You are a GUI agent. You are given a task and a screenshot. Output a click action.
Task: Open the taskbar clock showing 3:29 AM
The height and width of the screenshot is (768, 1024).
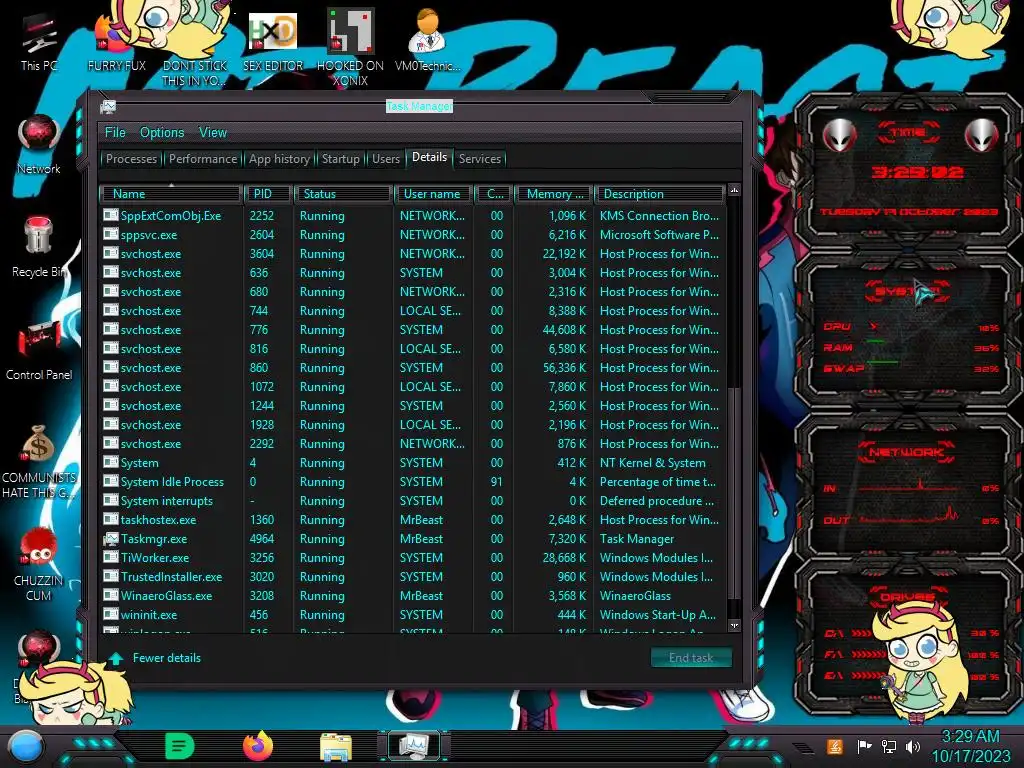click(x=971, y=746)
